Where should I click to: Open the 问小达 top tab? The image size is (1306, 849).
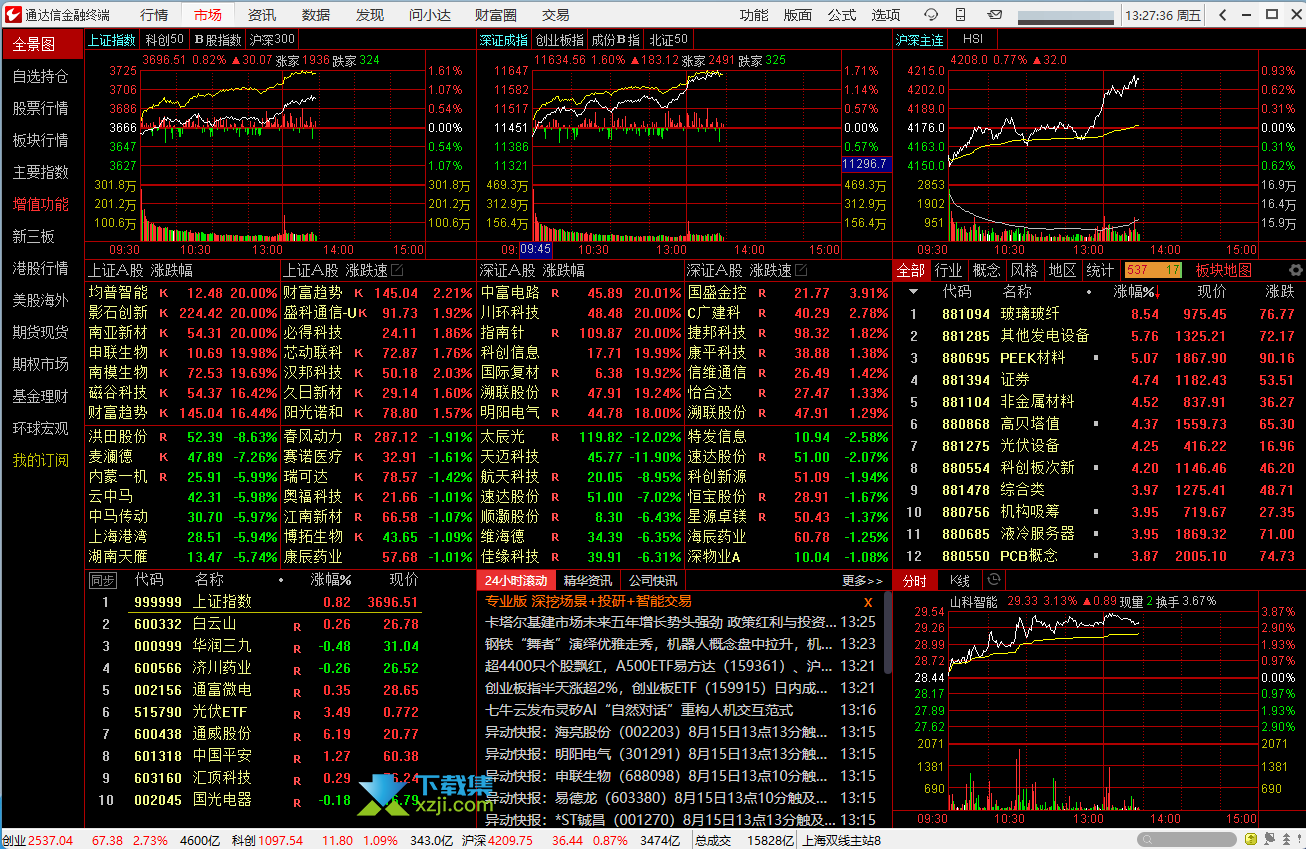coord(430,15)
